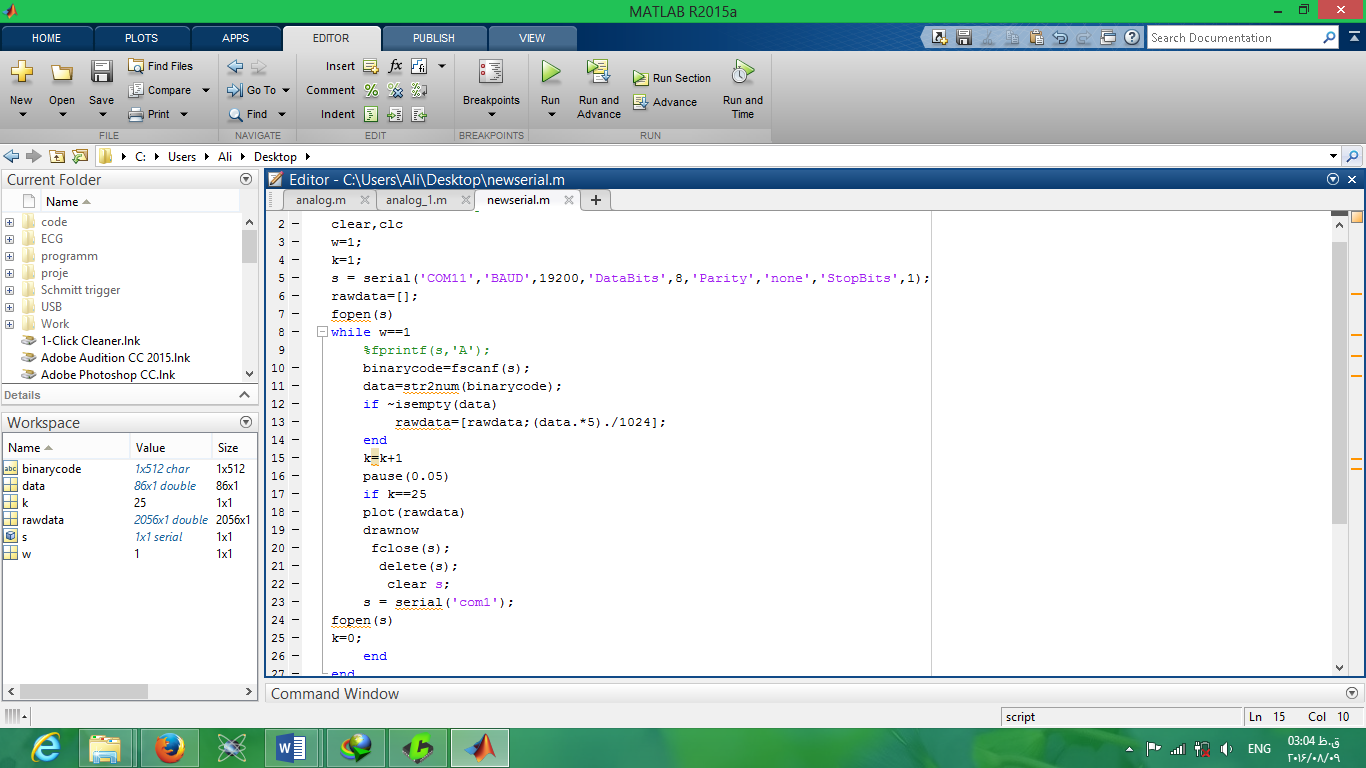Switch to the analog_1.m editor tab

pyautogui.click(x=416, y=200)
